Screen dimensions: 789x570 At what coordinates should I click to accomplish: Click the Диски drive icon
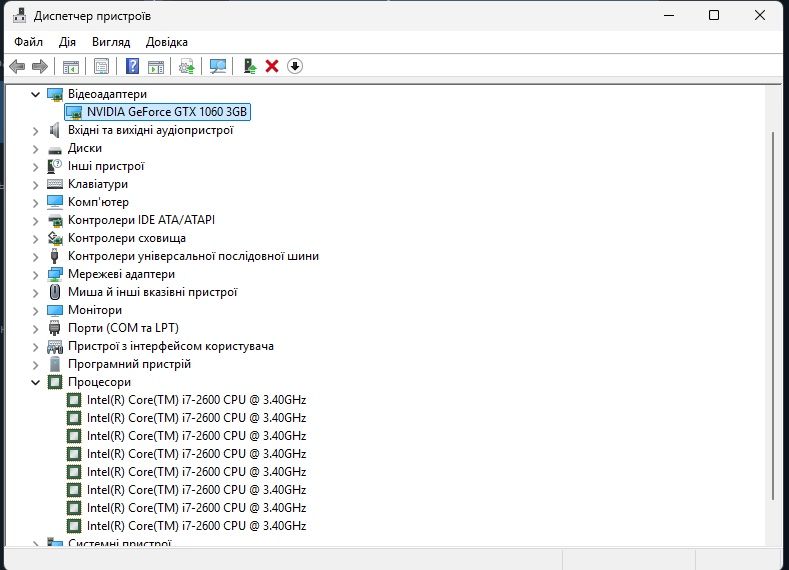(55, 148)
